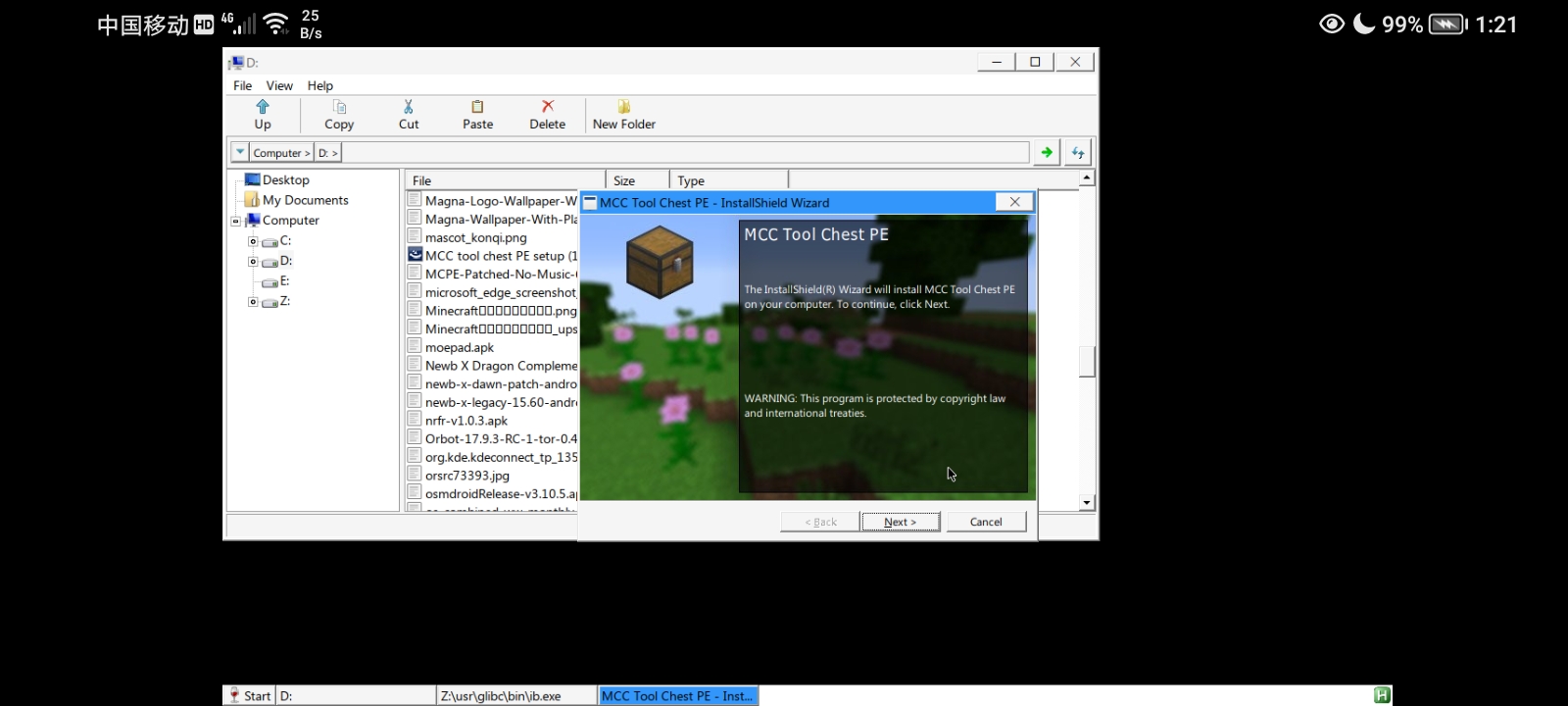
Task: Expand the Z: drive node
Action: point(253,302)
